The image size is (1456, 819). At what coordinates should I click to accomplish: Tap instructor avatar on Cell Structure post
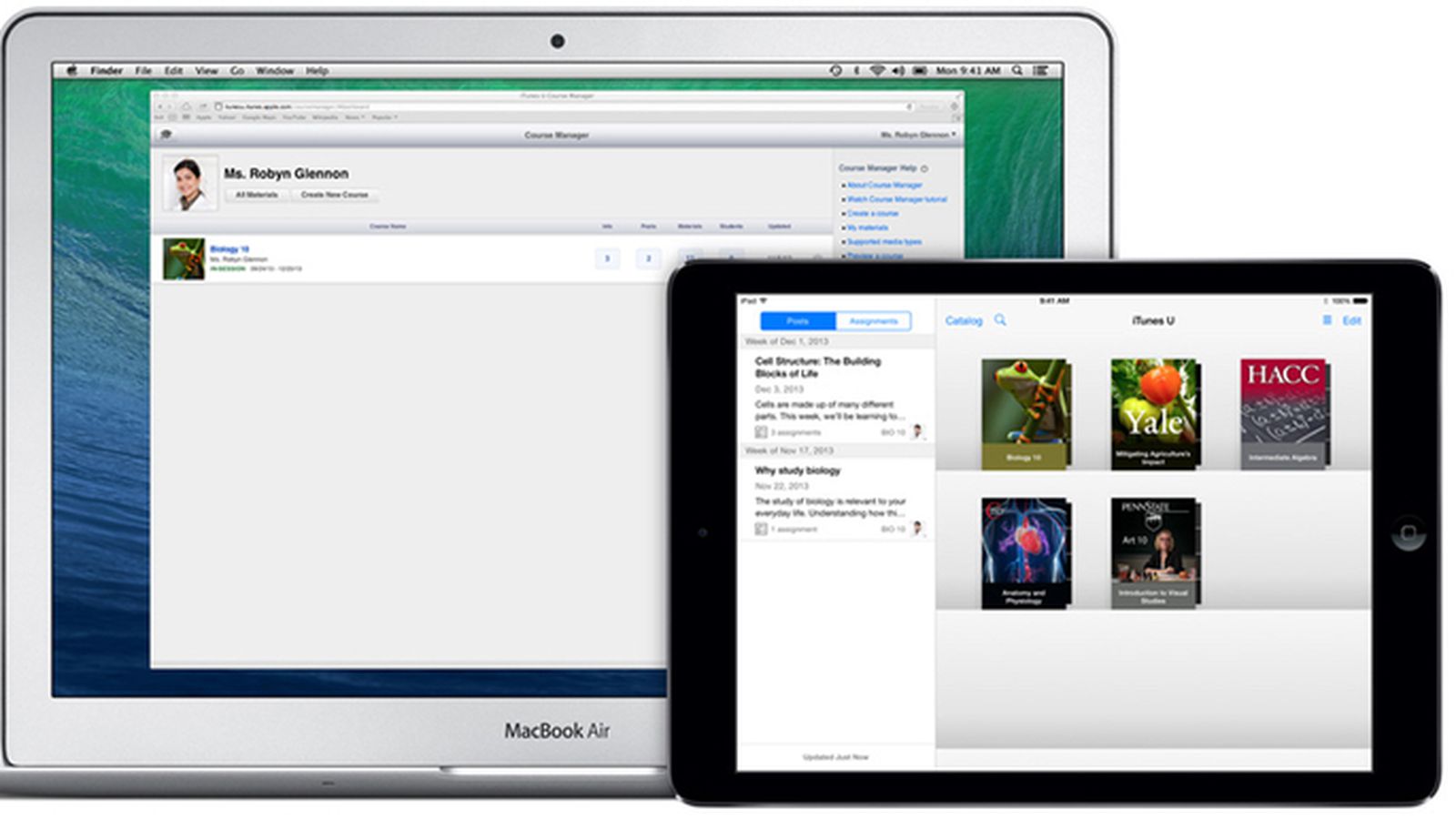point(917,431)
